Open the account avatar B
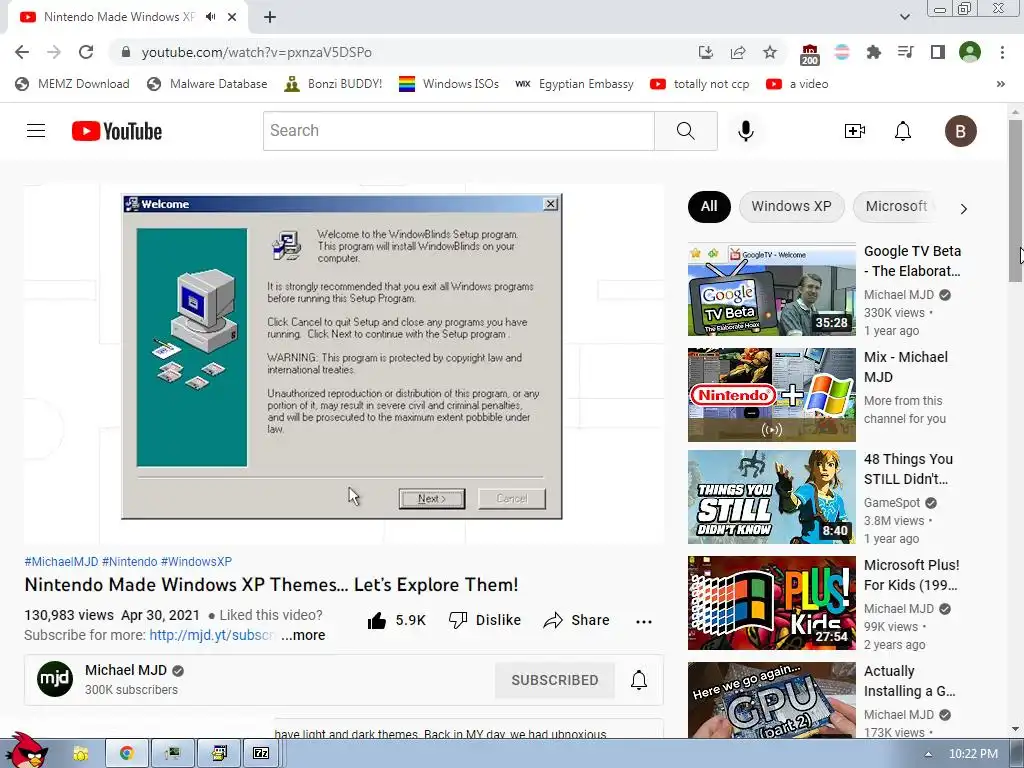Screen dimensions: 1024x768 [x=961, y=131]
